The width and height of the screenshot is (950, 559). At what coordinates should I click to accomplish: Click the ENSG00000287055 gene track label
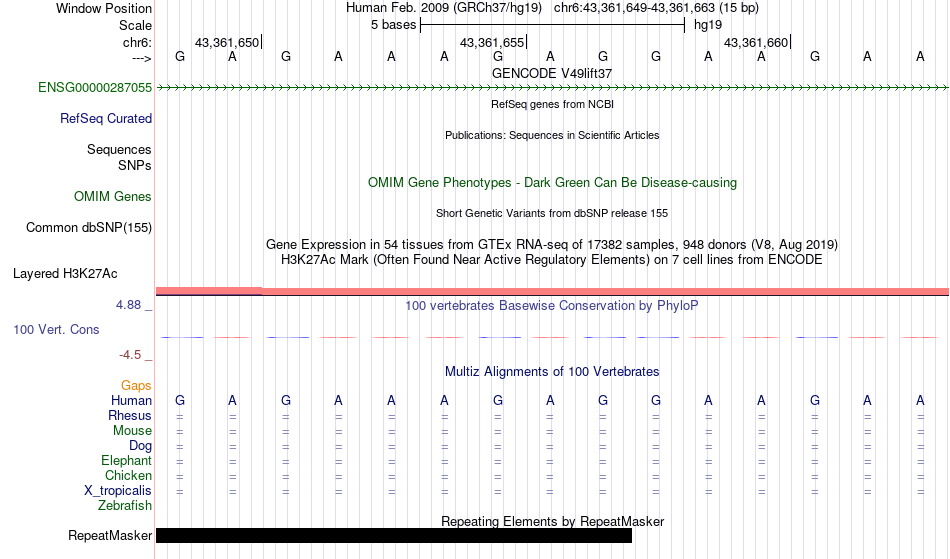95,88
